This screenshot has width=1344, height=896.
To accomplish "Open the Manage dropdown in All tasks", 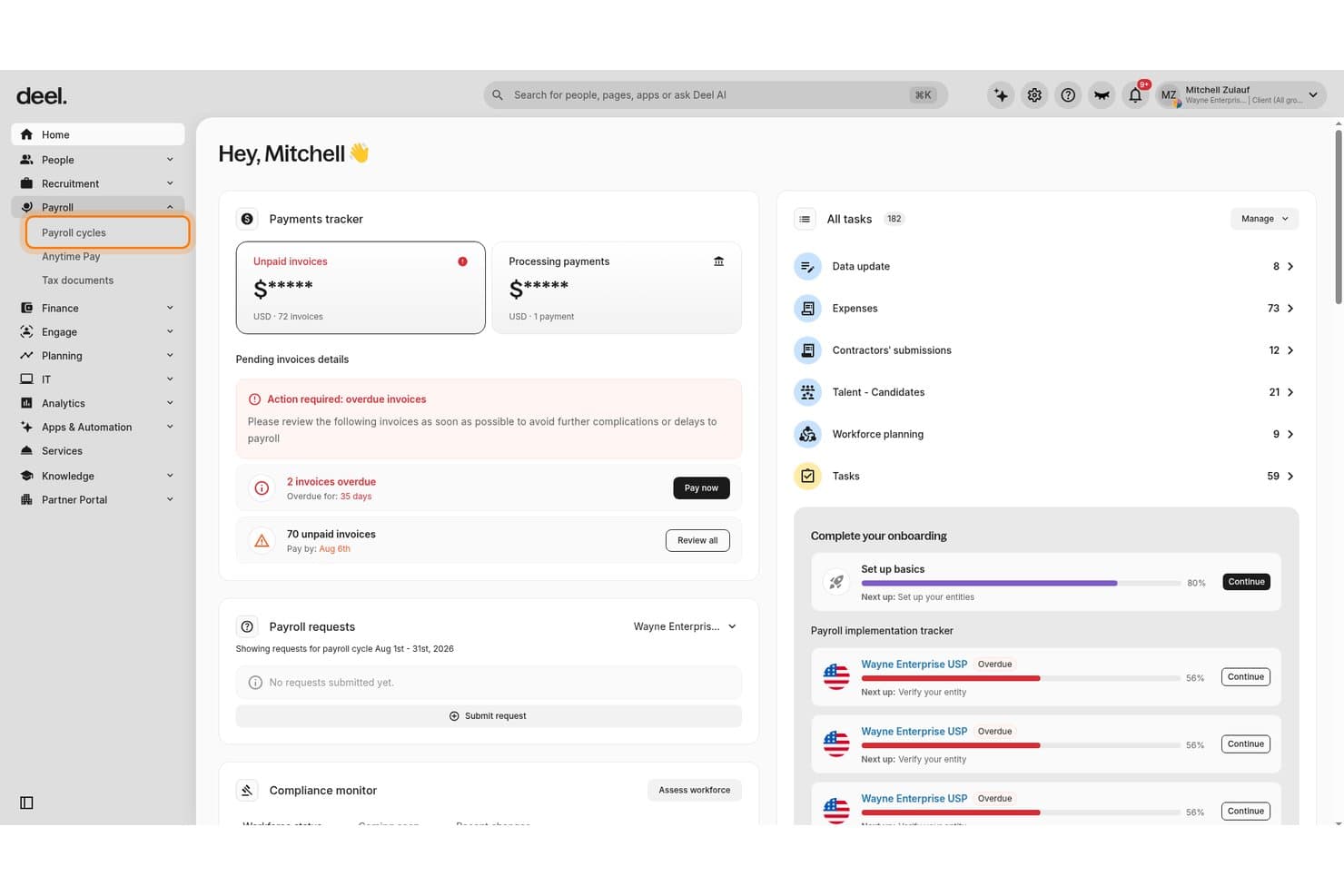I will point(1264,219).
